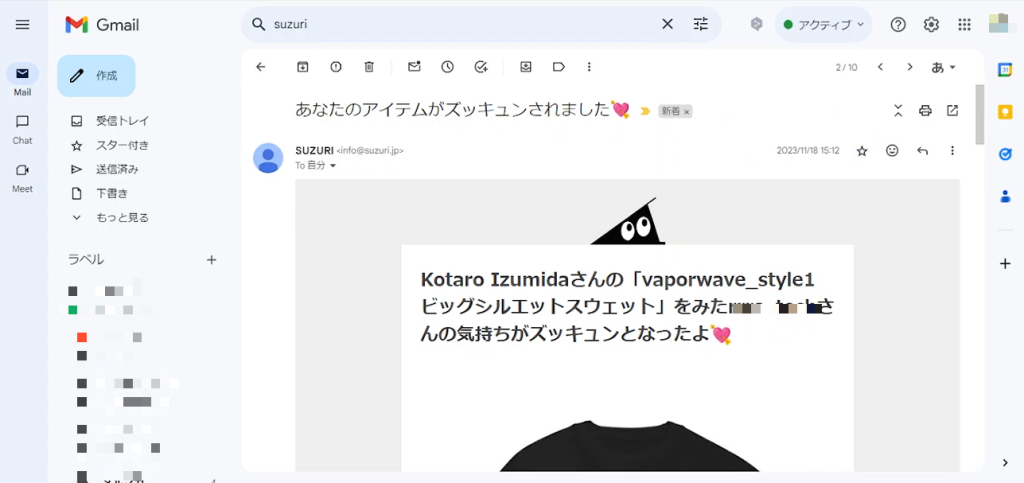This screenshot has width=1024, height=483.
Task: Reply to the SUZURI message
Action: (x=922, y=151)
